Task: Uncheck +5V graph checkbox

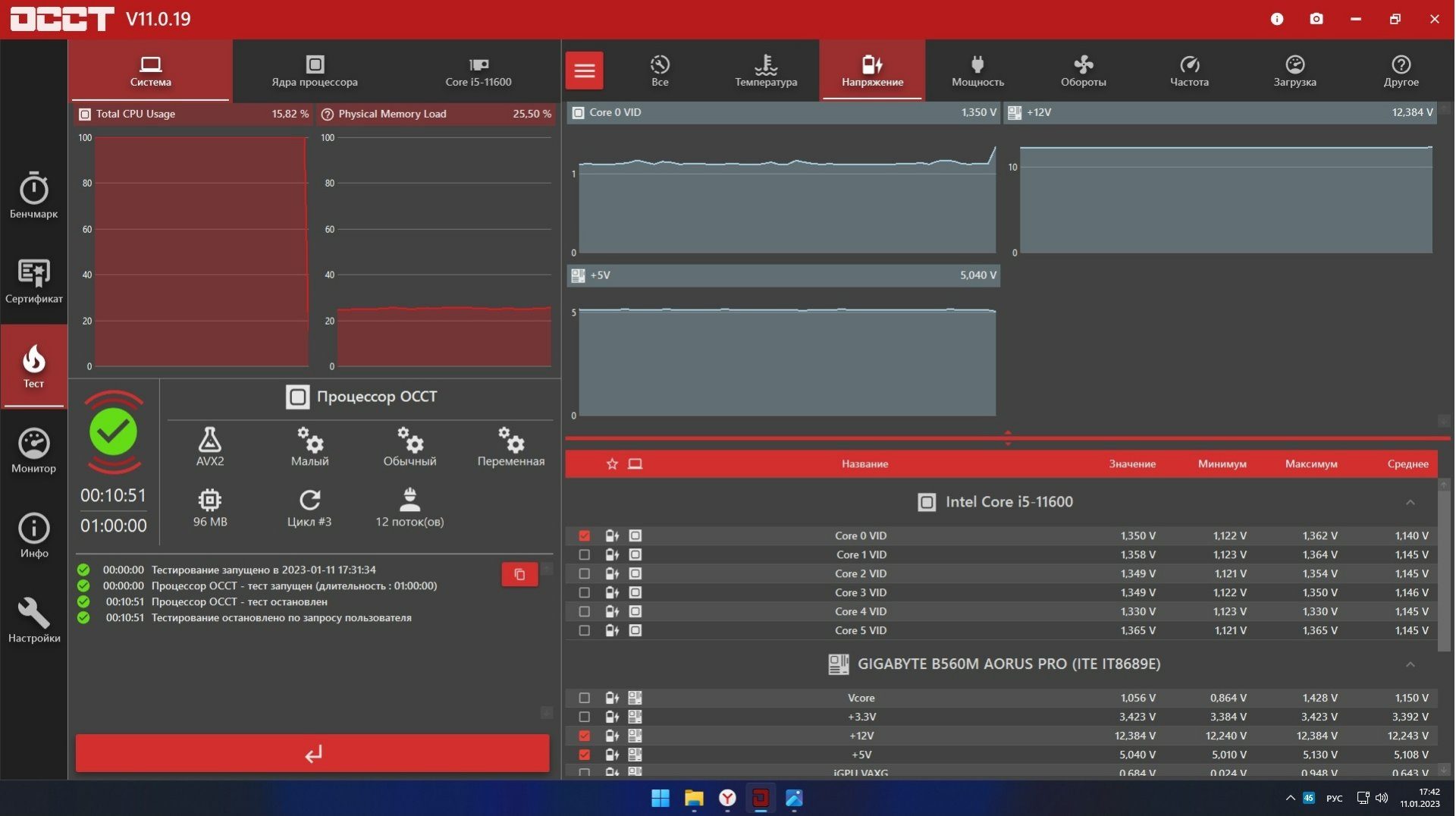Action: pyautogui.click(x=584, y=755)
